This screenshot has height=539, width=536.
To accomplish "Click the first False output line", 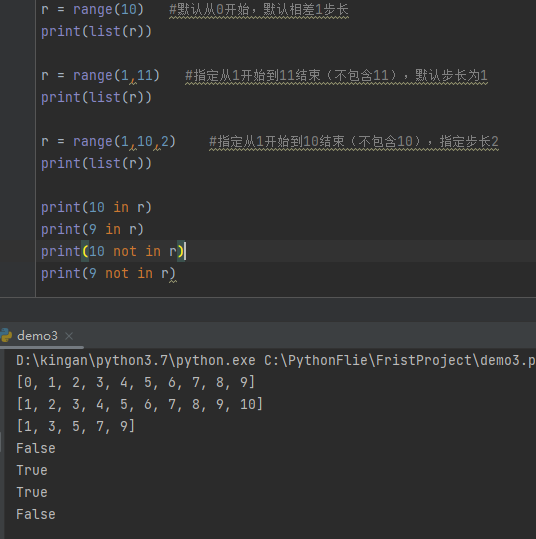I will click(36, 448).
